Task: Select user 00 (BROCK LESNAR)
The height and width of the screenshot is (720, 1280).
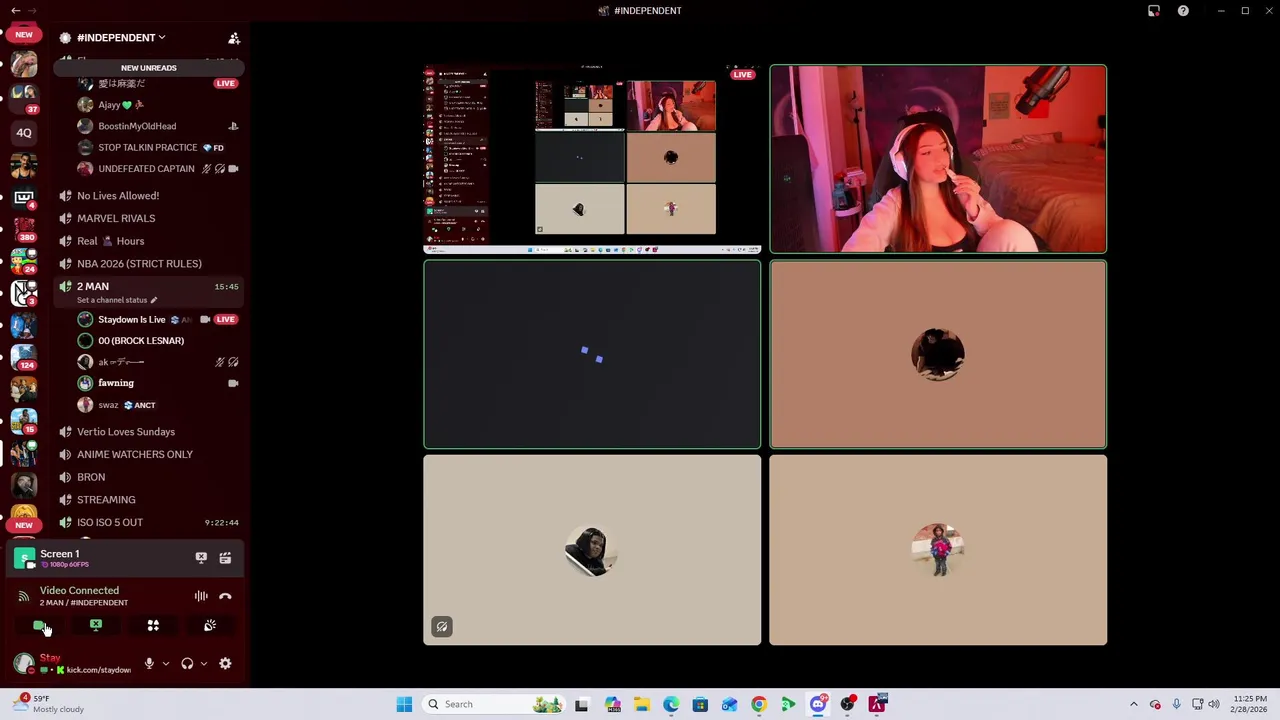Action: (141, 341)
